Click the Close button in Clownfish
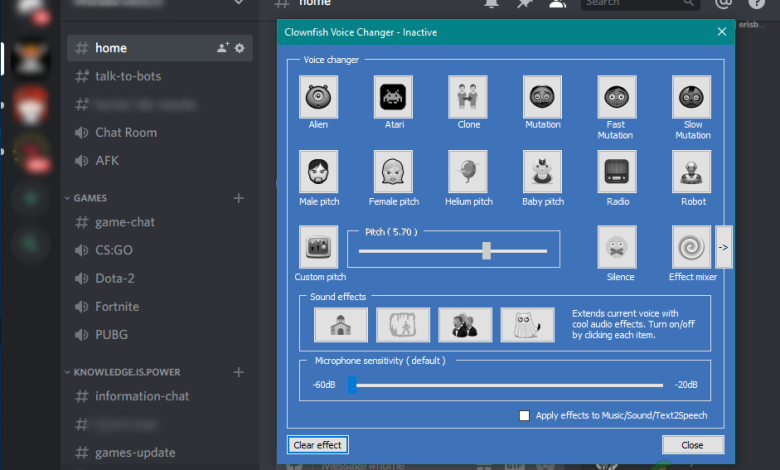The image size is (780, 470). [692, 445]
